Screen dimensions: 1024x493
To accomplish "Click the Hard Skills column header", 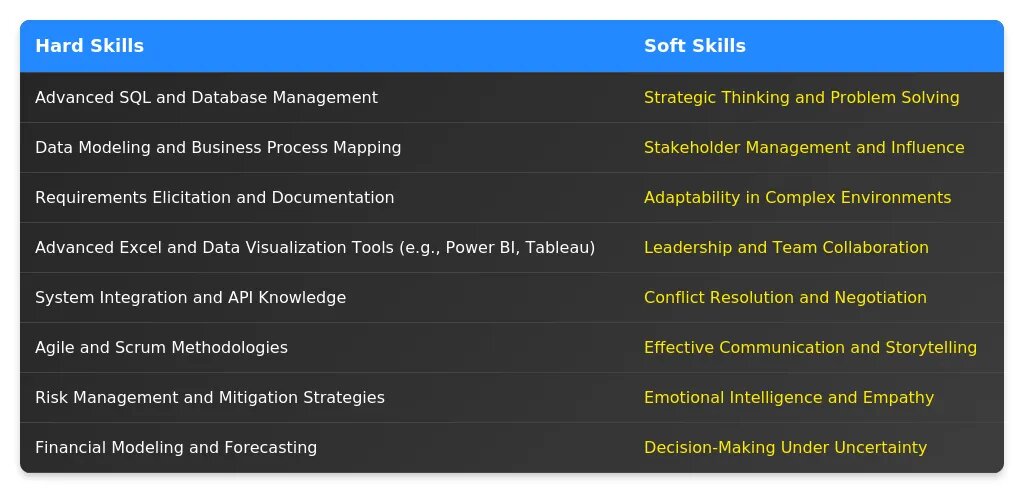I will click(89, 46).
